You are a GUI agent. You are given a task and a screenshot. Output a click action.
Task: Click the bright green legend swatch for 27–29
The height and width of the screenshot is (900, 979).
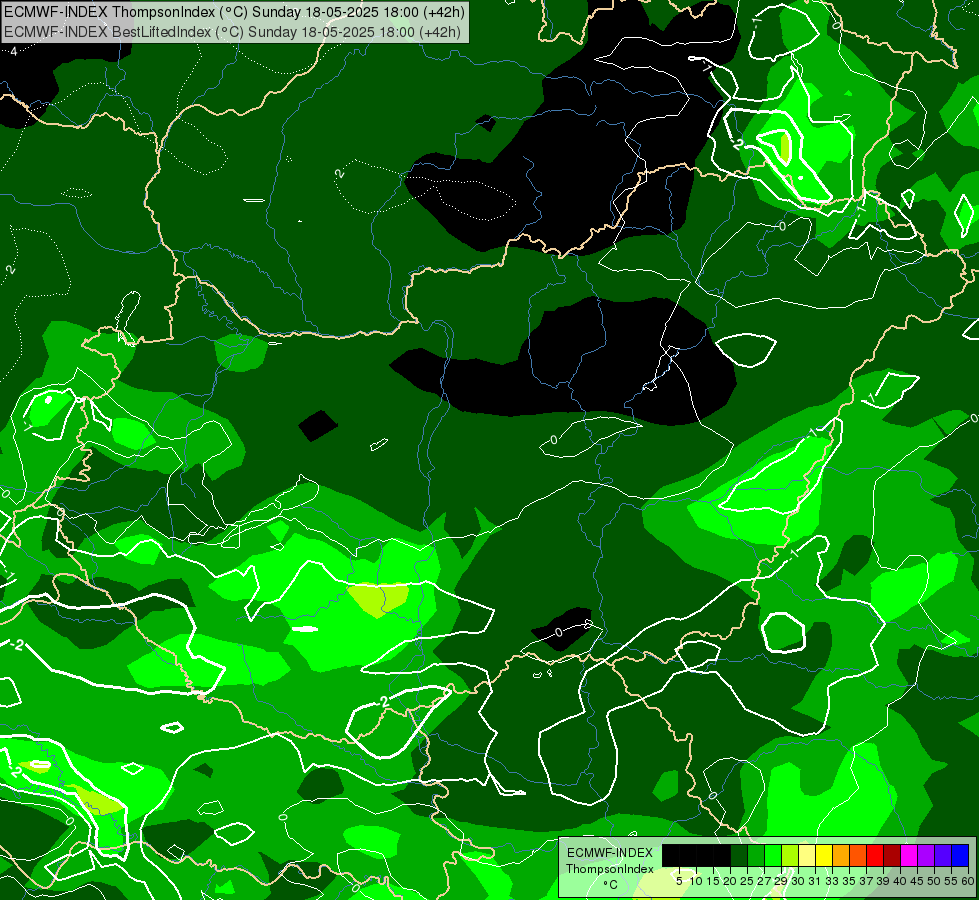point(772,855)
